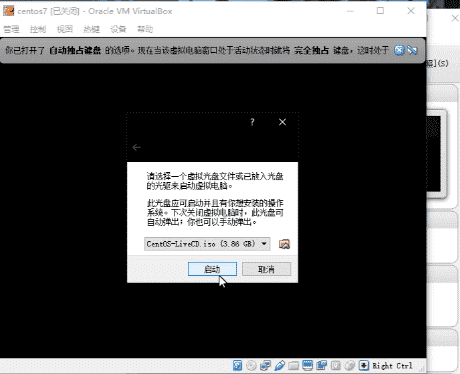Open the 控制 menu
Image resolution: width=460 pixels, height=374 pixels.
[38, 29]
